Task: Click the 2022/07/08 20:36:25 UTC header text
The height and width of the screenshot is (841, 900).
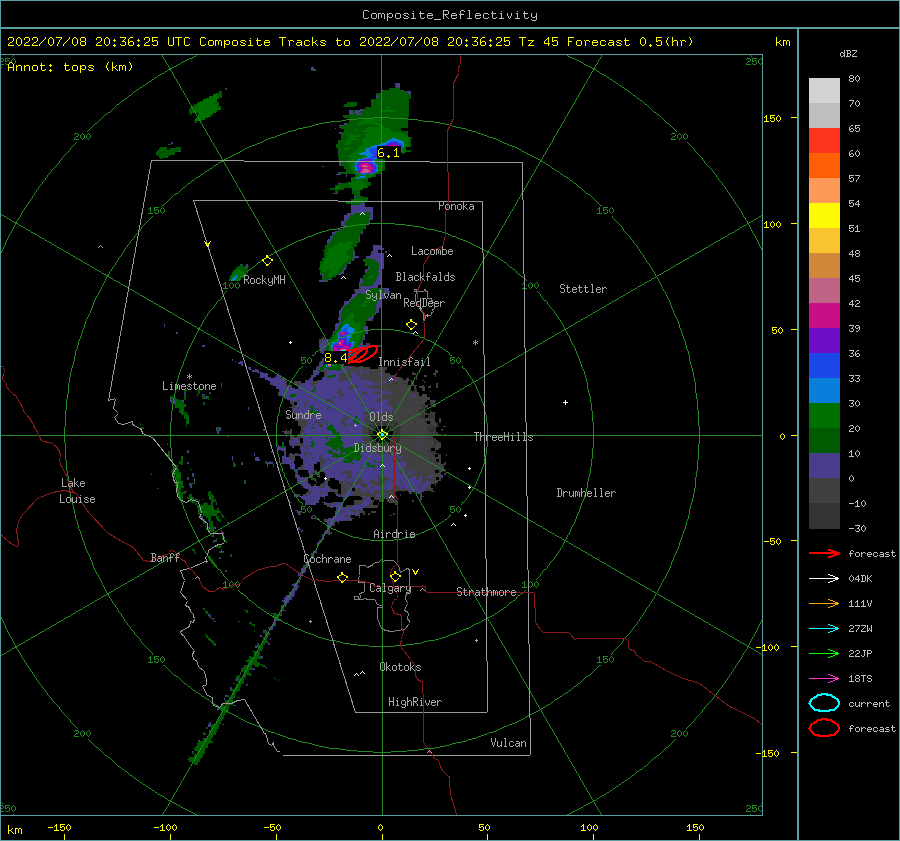Action: [x=99, y=42]
